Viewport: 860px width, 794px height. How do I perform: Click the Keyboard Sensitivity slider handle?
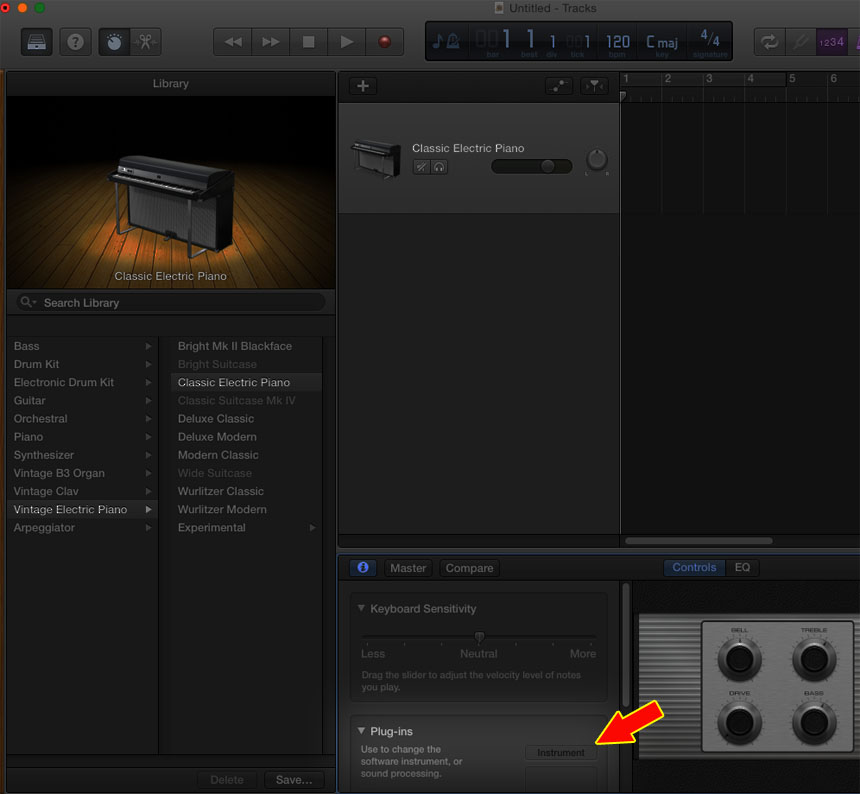(x=479, y=637)
